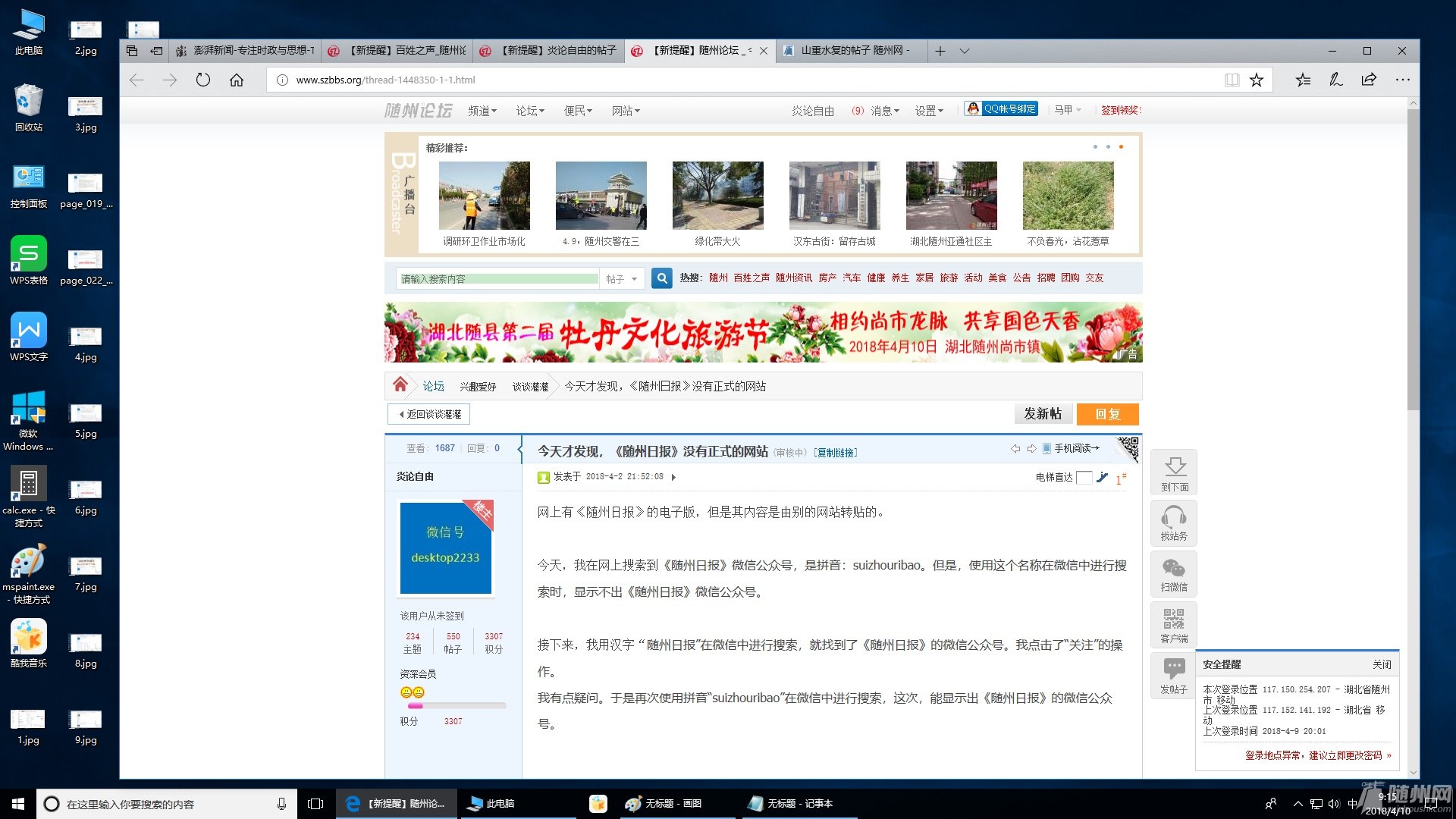1456x819 pixels.
Task: Click third carousel dot in 精彩推荐
Action: 1121,147
